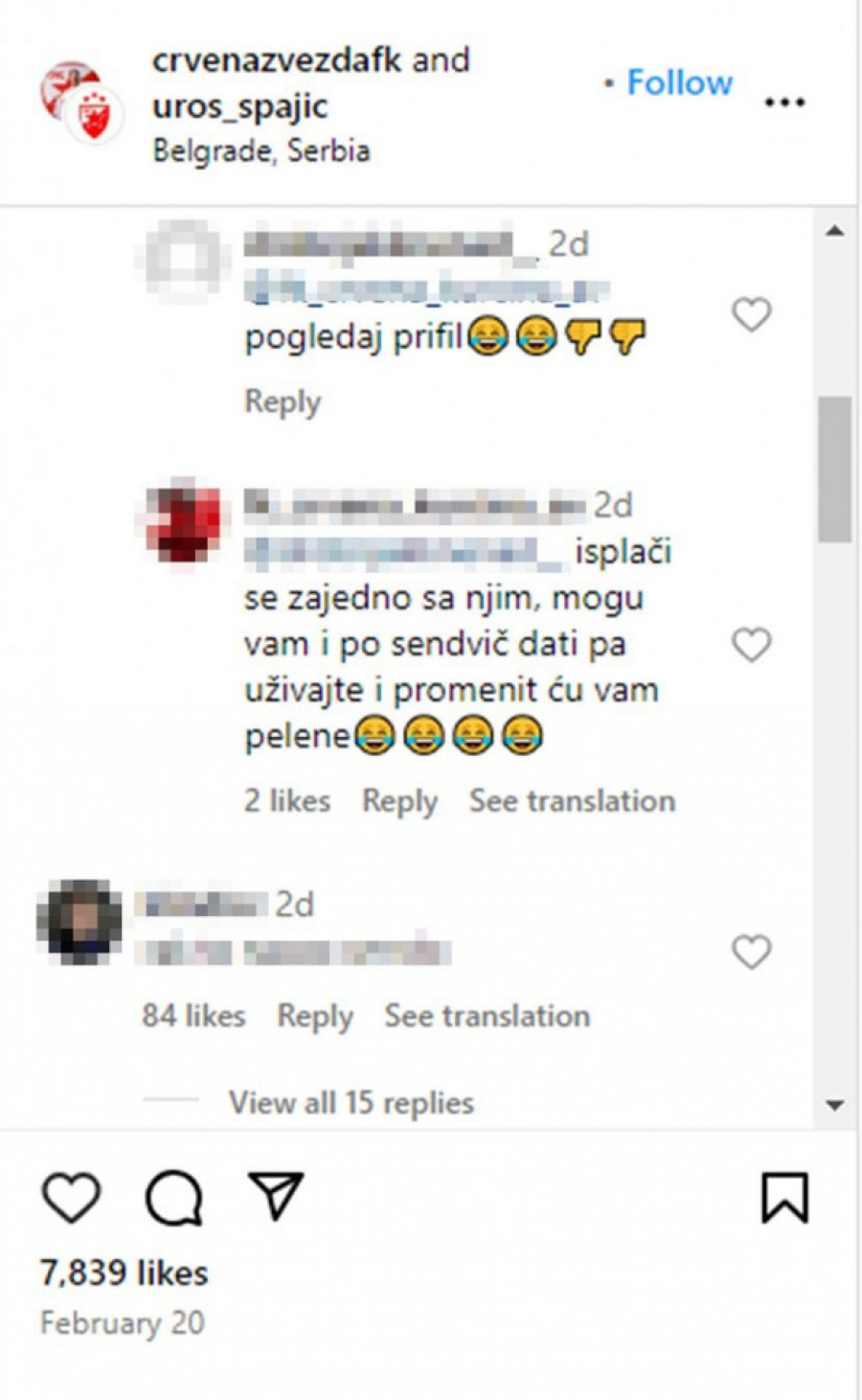Like the comment with 84 likes
This screenshot has width=862, height=1400.
[x=751, y=952]
